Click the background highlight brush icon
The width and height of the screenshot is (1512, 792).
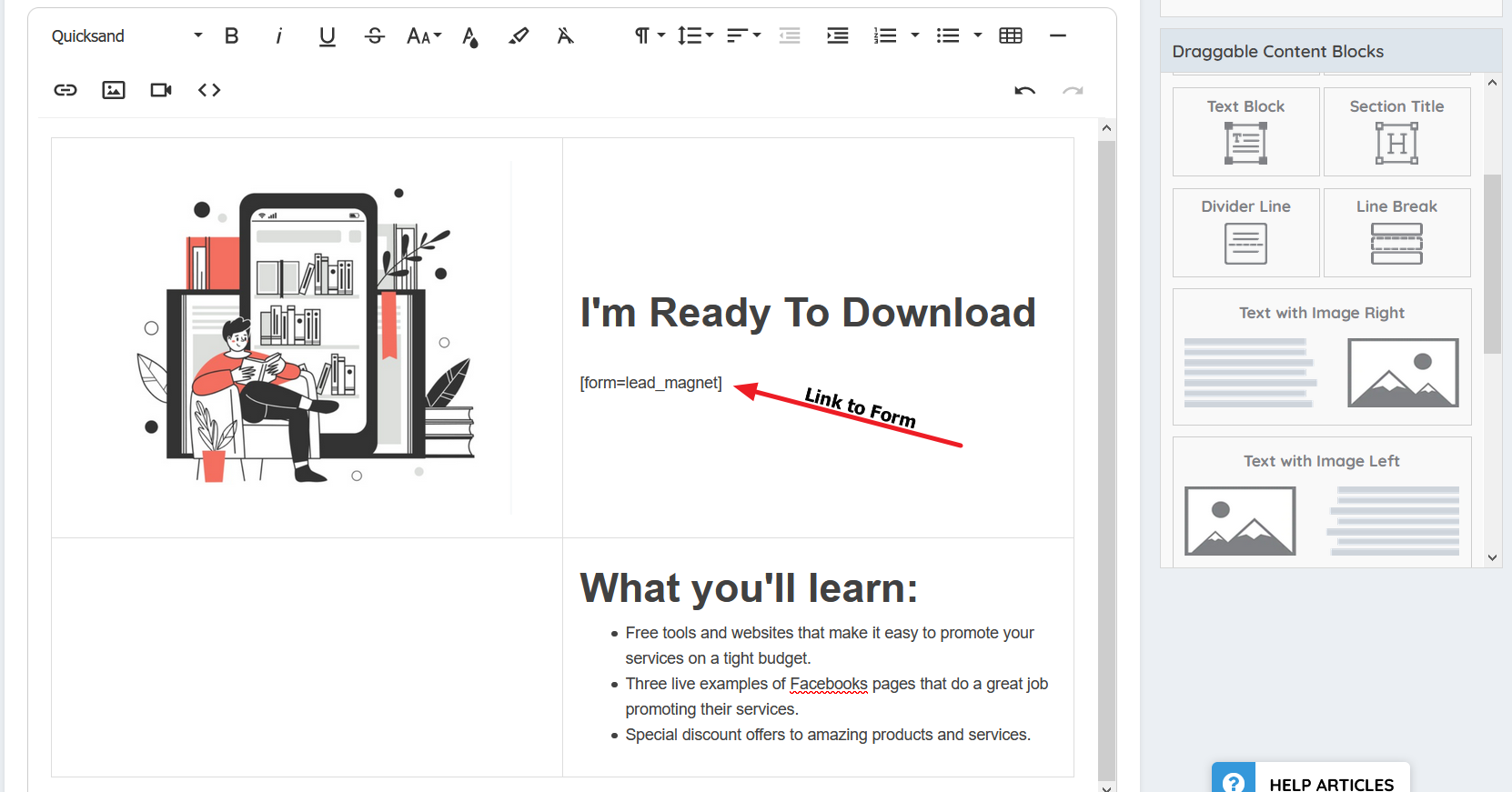519,36
